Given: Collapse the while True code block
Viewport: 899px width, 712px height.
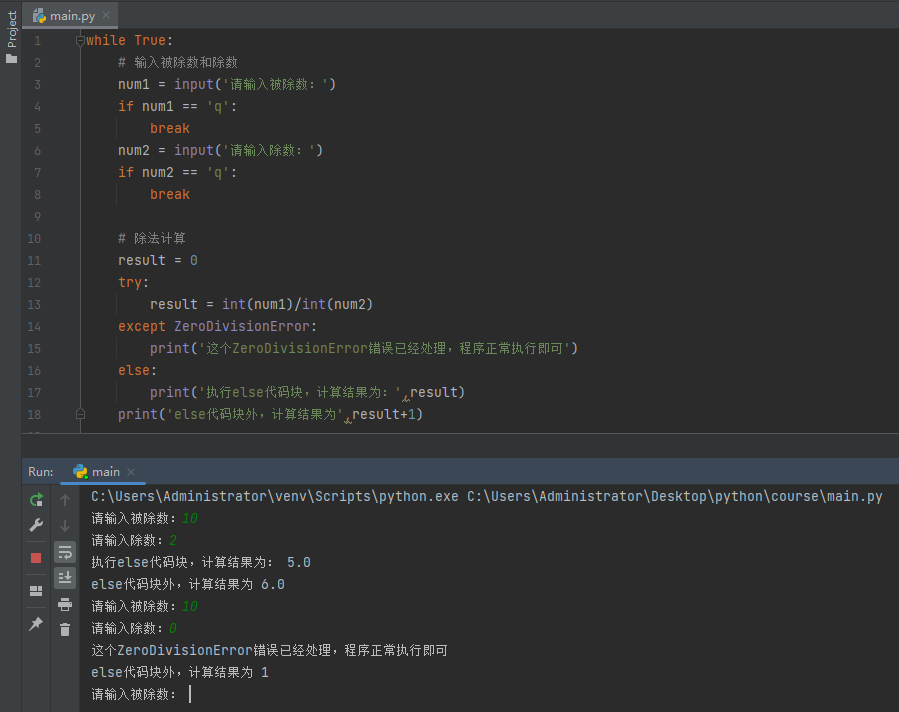Looking at the screenshot, I should coord(80,41).
